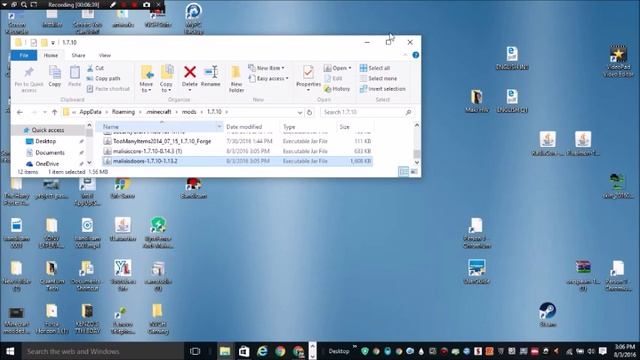Sort by the Date modified column
Image resolution: width=640 pixels, height=360 pixels.
[x=244, y=127]
